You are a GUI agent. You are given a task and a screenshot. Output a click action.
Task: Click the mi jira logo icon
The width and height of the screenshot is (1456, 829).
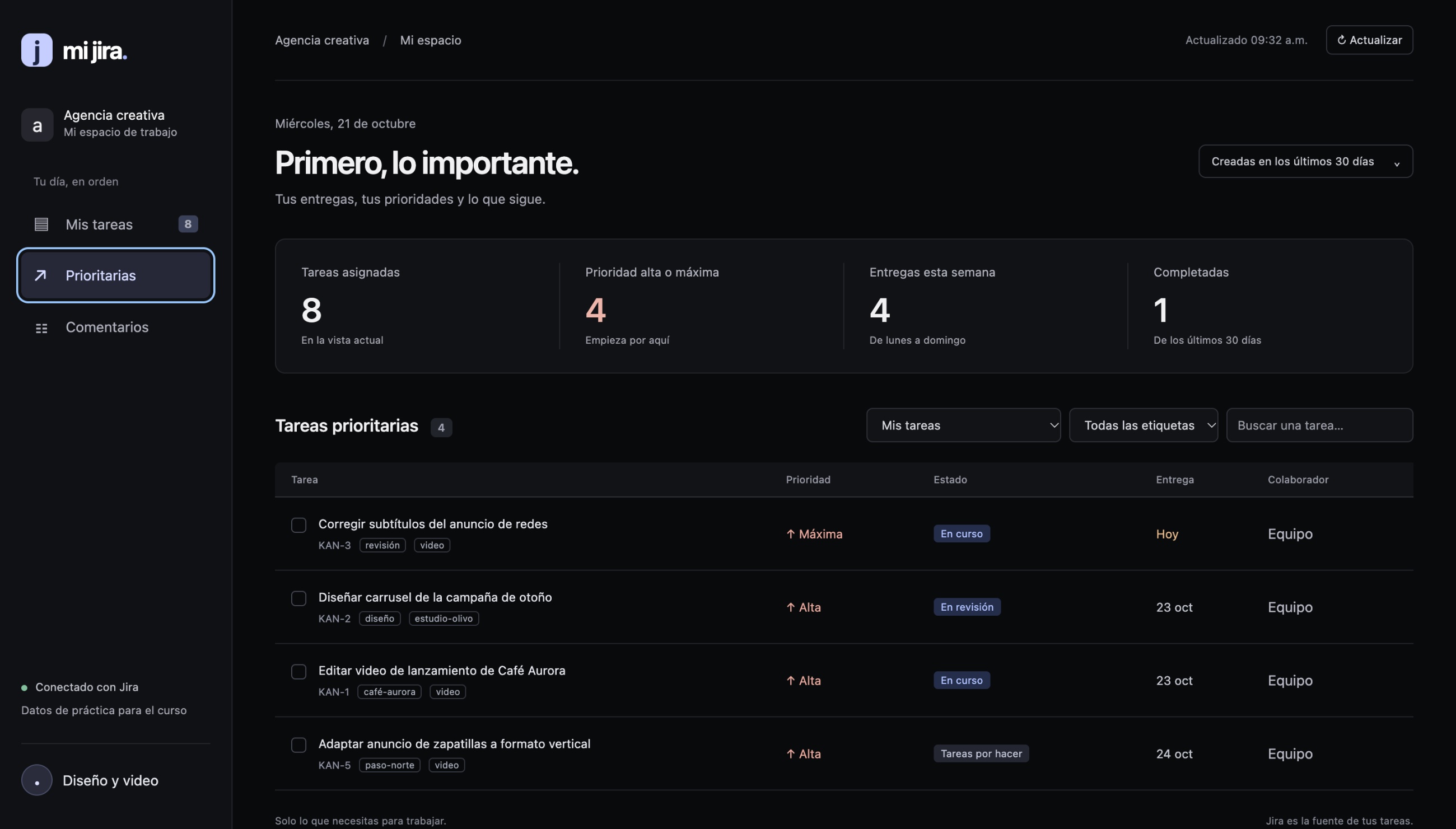(36, 50)
